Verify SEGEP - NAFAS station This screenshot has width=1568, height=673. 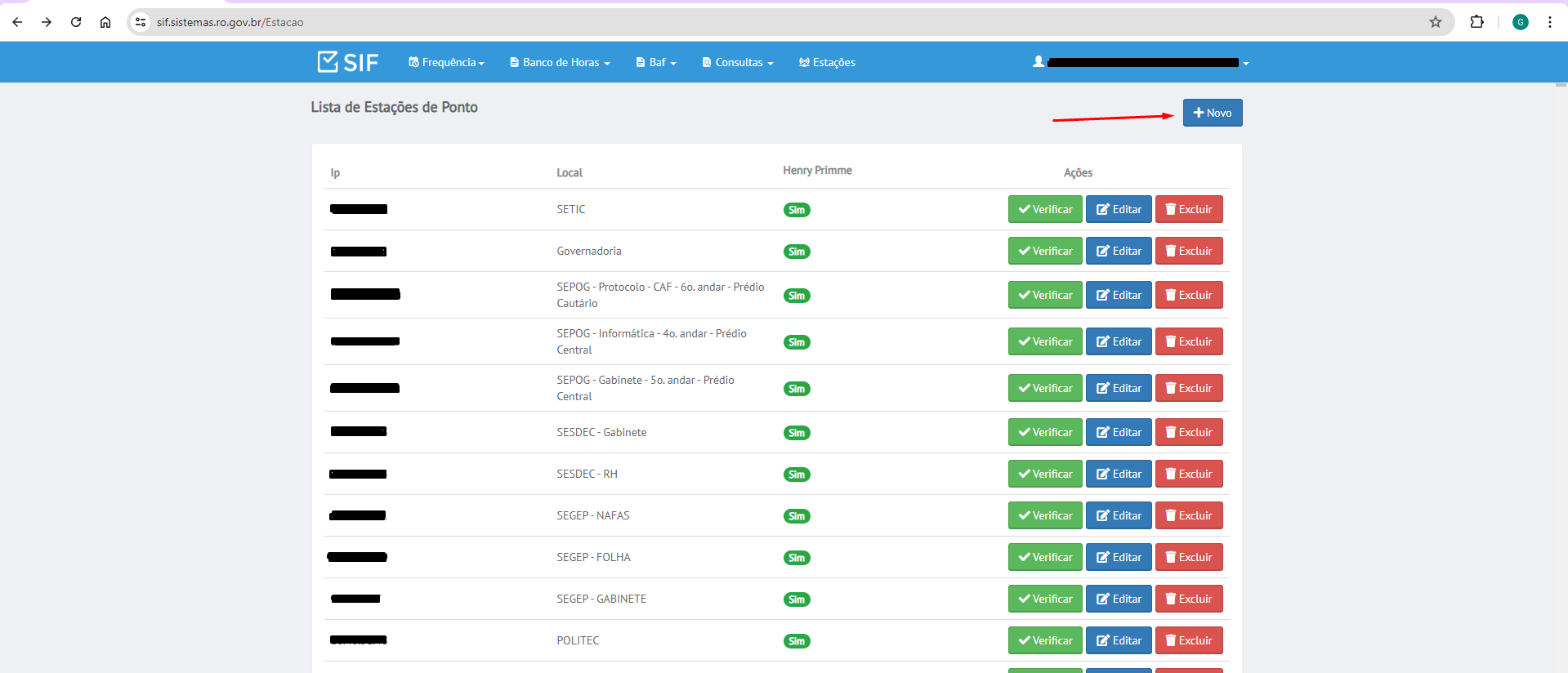(x=1045, y=515)
